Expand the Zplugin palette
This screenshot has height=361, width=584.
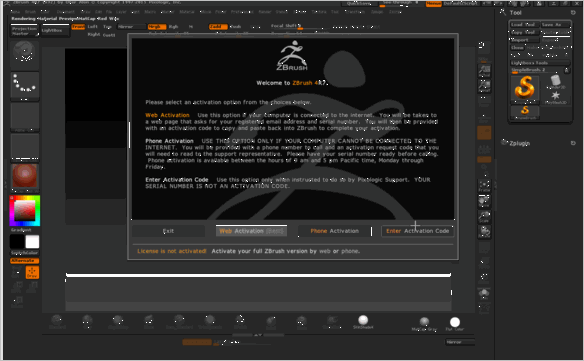[x=520, y=143]
